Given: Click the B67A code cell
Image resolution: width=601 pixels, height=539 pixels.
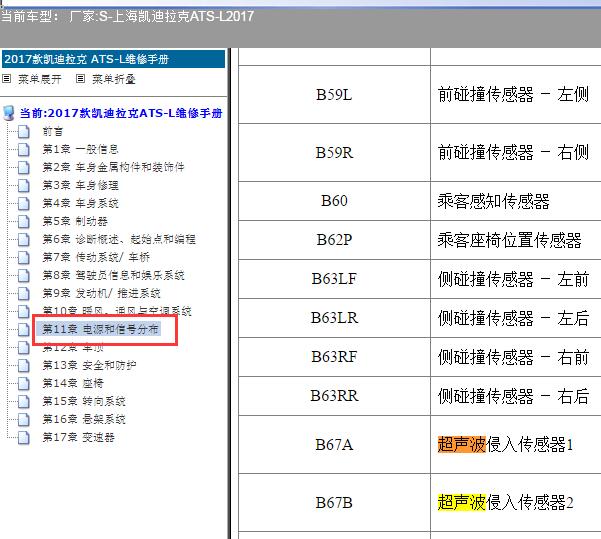Looking at the screenshot, I should click(334, 445).
